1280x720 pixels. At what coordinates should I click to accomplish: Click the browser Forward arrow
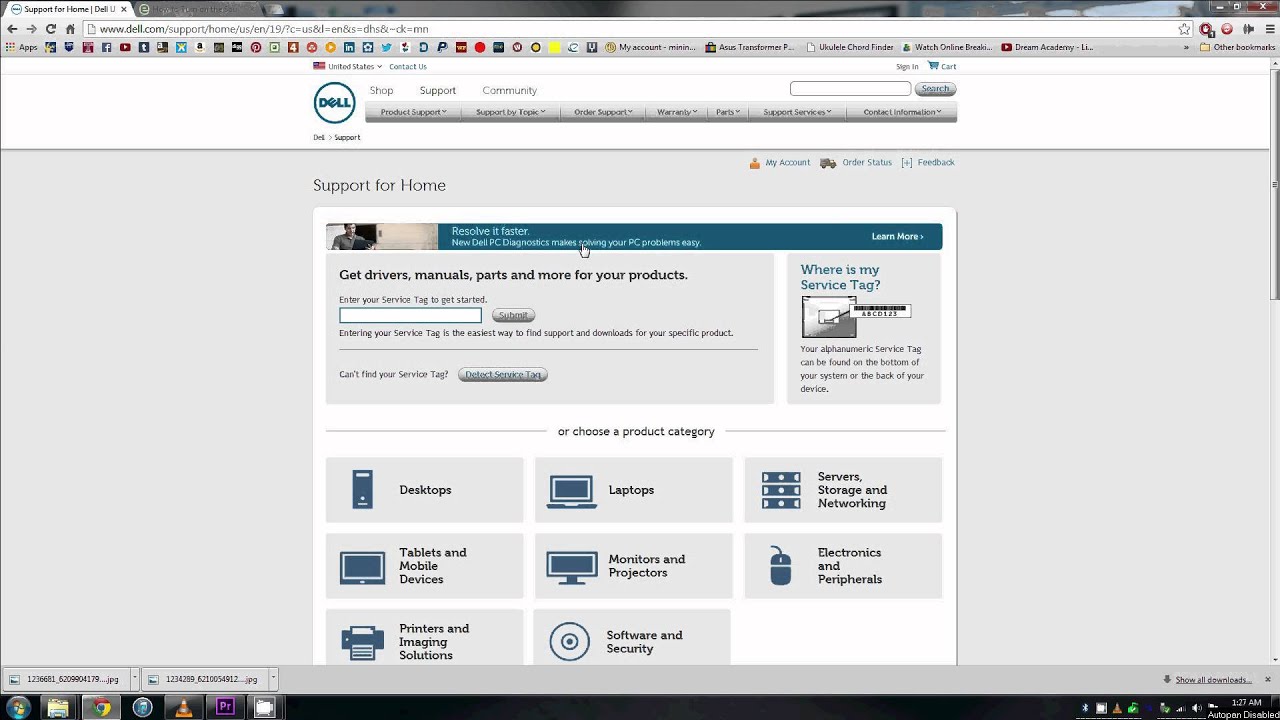31,29
